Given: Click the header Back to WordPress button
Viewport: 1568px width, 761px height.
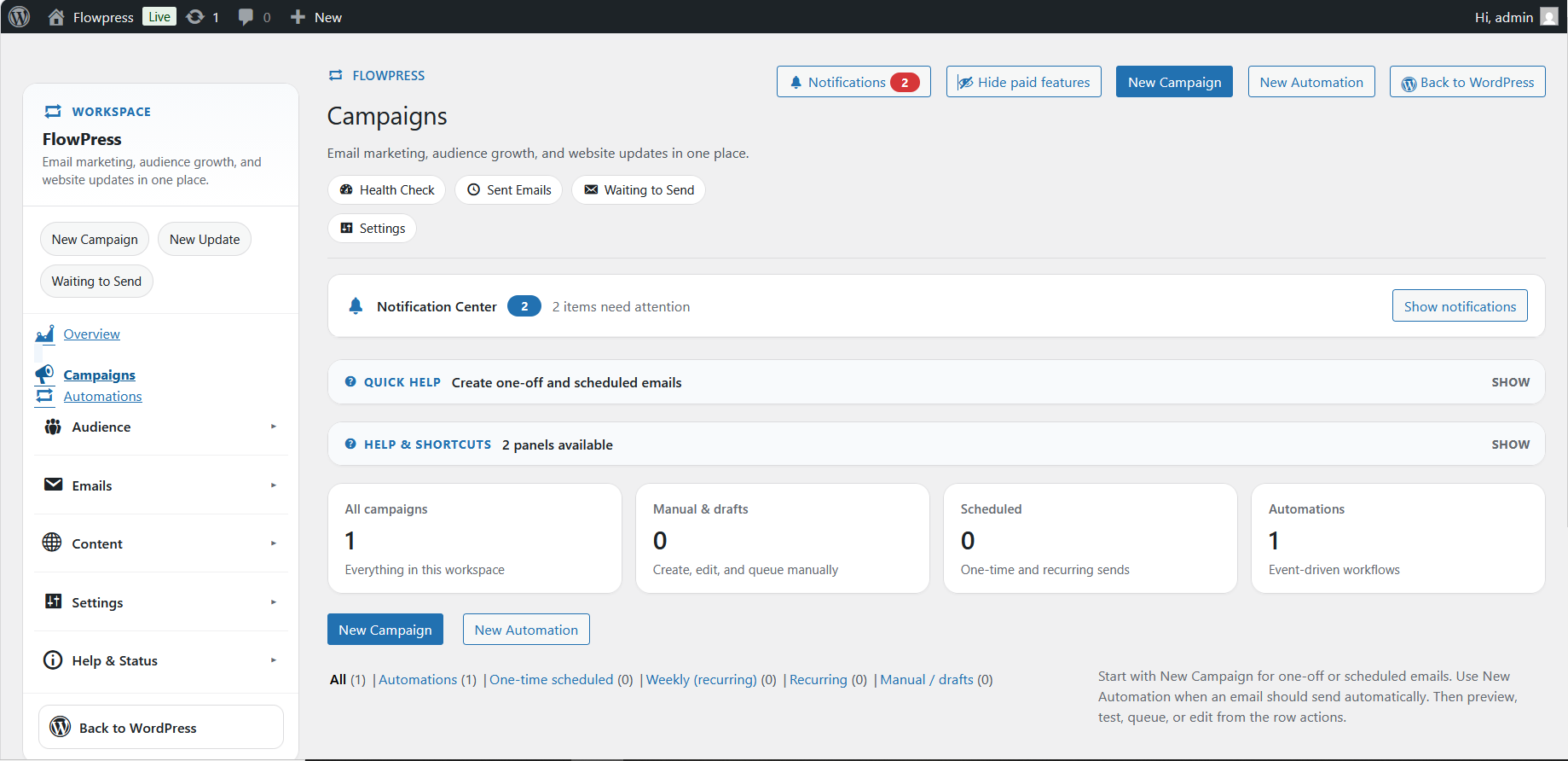Looking at the screenshot, I should point(1467,82).
